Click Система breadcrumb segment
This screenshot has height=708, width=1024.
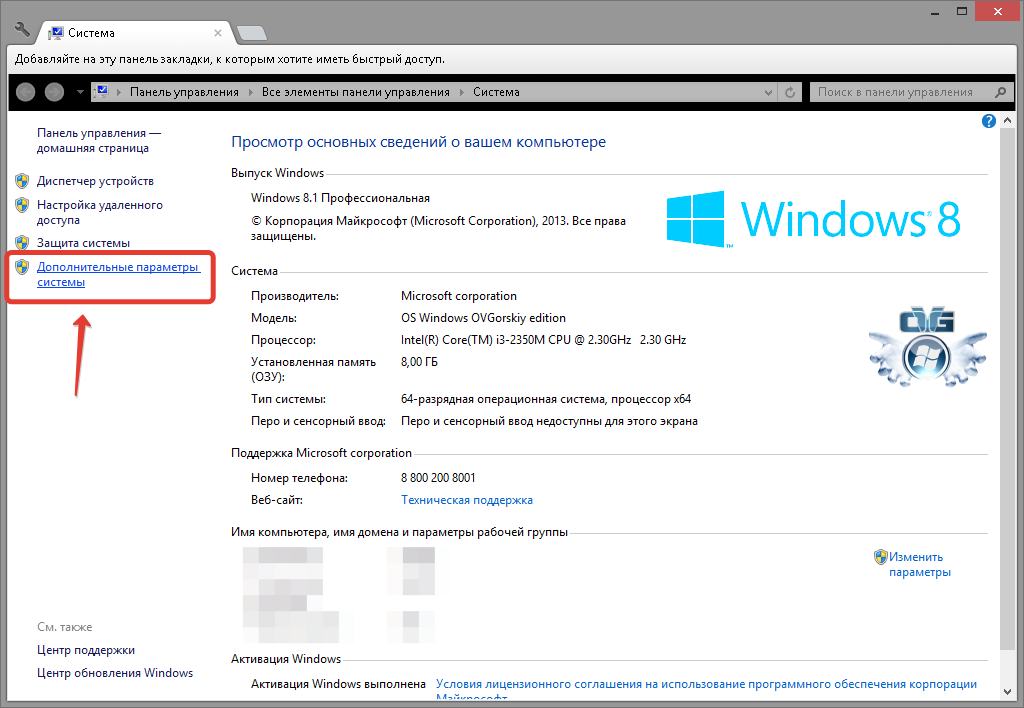coord(496,92)
